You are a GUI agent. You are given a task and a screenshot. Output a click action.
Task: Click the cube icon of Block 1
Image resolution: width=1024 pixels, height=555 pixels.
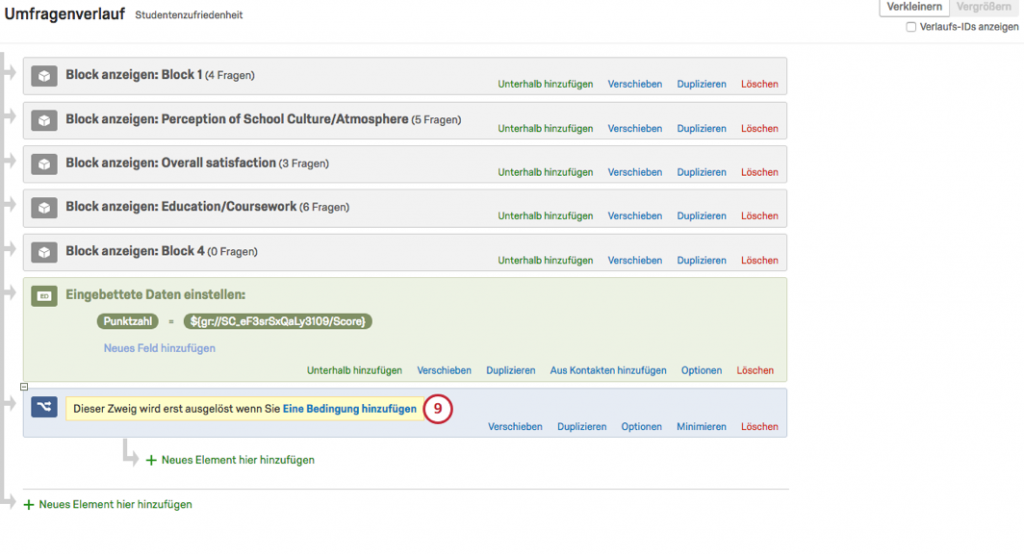click(44, 76)
